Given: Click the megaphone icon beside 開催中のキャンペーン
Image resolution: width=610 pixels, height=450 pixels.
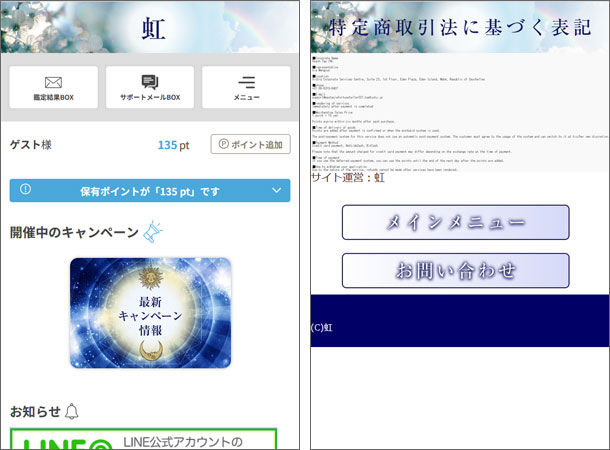Looking at the screenshot, I should pyautogui.click(x=153, y=232).
